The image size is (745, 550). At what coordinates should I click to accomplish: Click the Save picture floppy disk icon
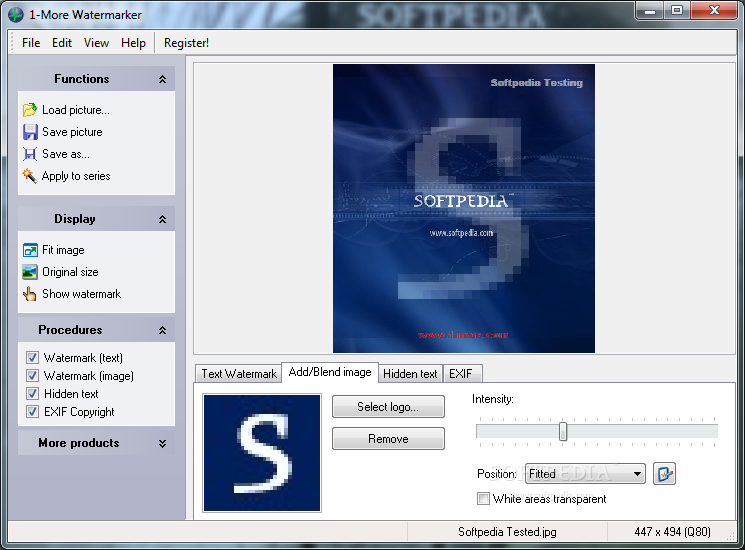coord(30,132)
